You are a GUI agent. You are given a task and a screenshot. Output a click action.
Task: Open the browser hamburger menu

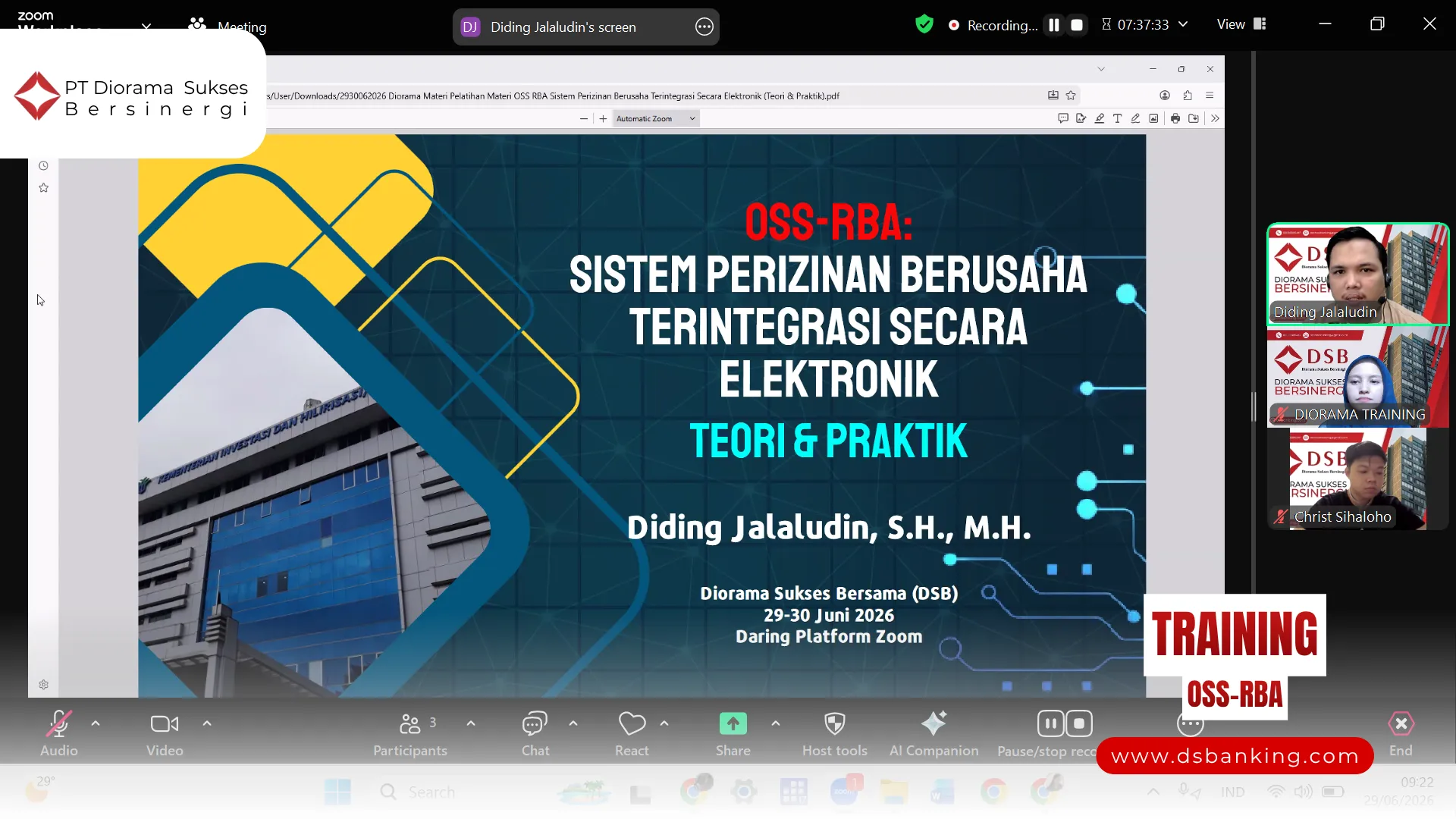tap(1210, 96)
